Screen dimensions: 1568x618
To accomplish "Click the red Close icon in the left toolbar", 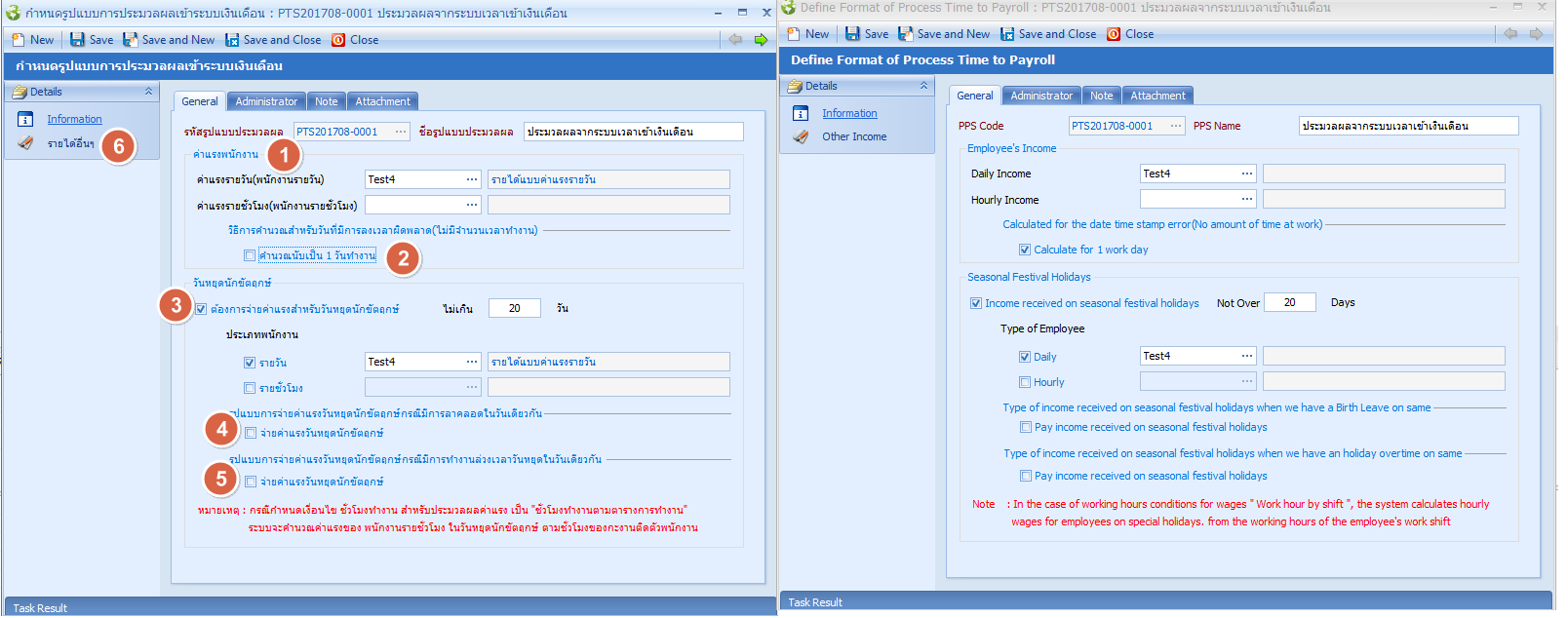I will point(338,40).
